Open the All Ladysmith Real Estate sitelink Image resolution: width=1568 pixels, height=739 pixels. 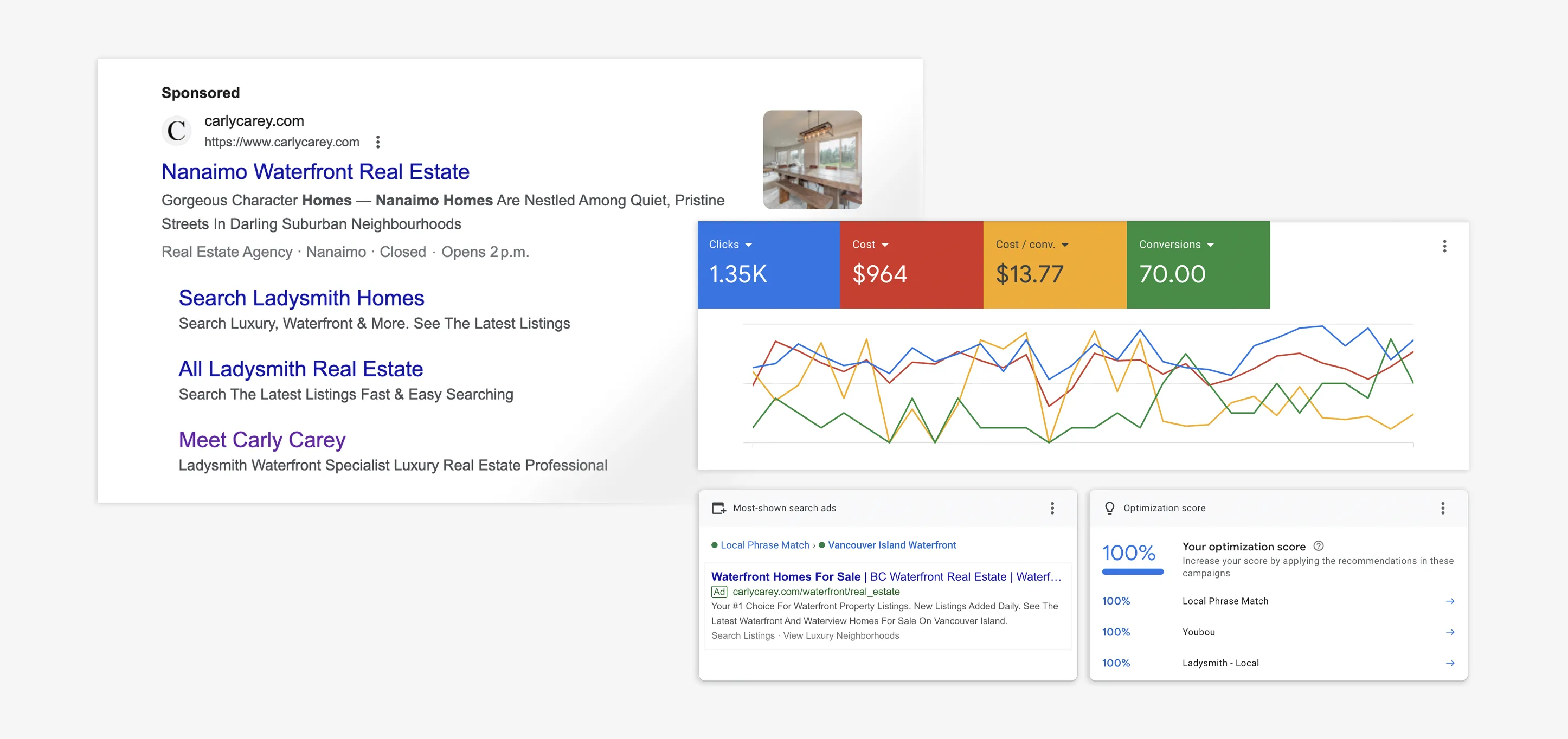point(301,369)
